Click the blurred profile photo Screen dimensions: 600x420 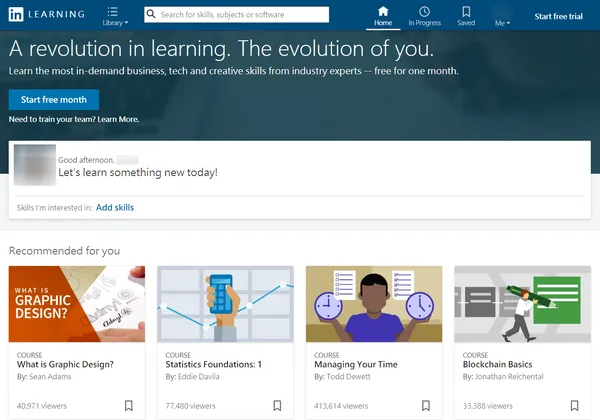point(35,165)
